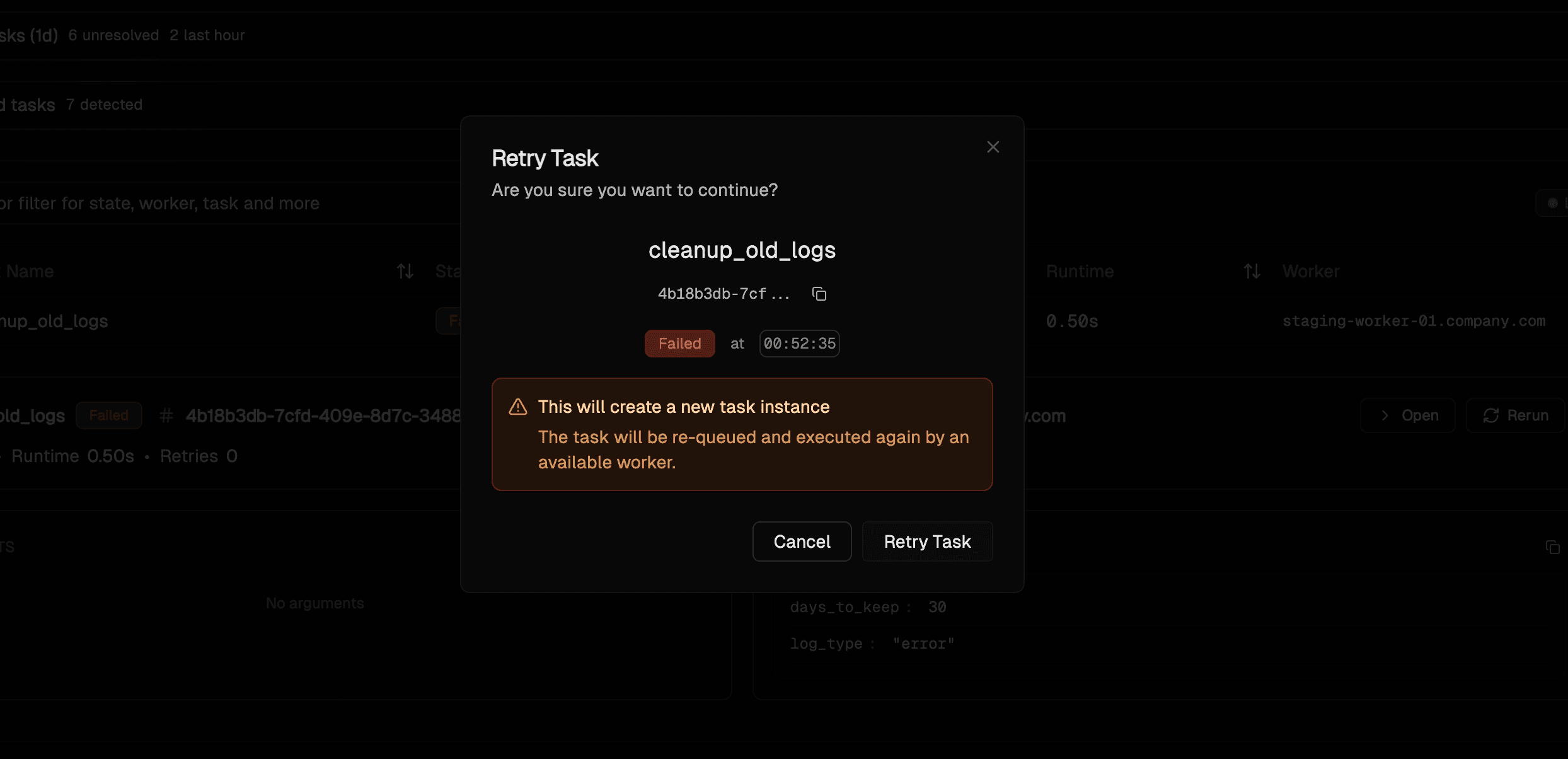Copy arguments with bottom-right copy icon
Screen dimensions: 1568x759
point(1552,547)
